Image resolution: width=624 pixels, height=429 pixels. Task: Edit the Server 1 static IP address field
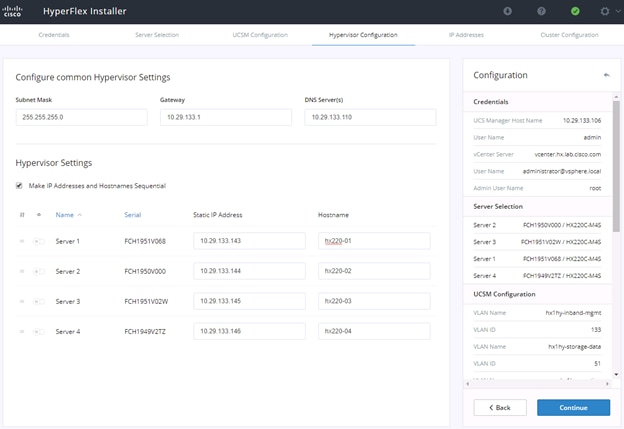tap(249, 241)
